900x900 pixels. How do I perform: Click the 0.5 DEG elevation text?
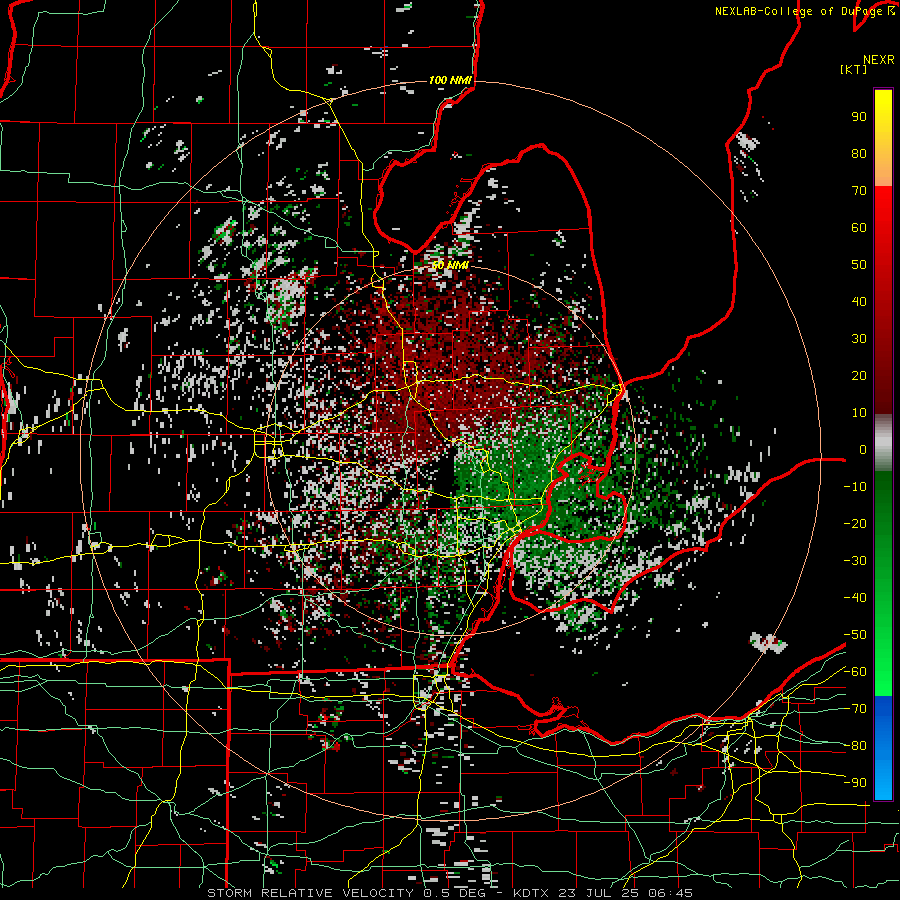tap(454, 893)
